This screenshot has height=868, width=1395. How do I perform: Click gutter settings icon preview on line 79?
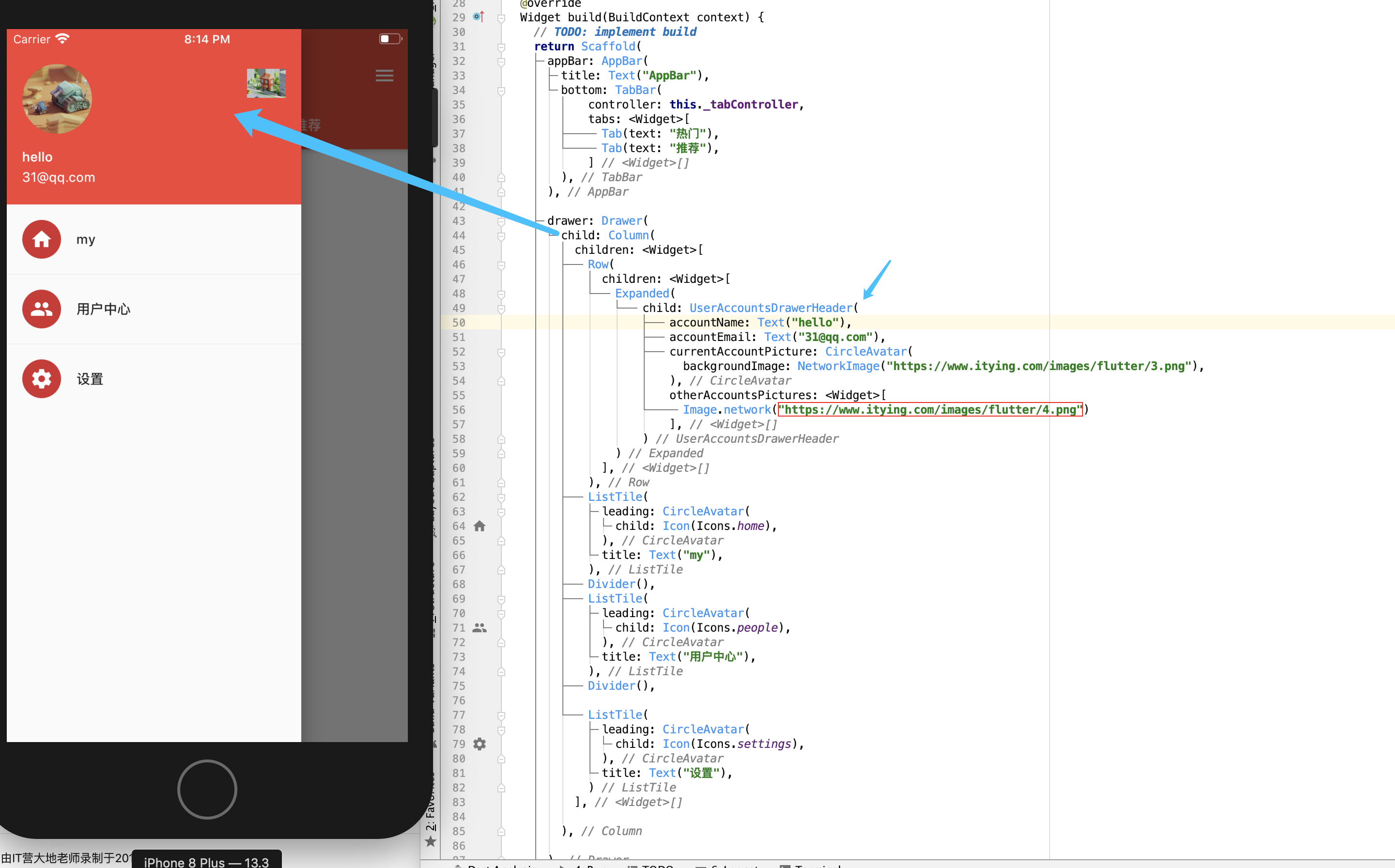(x=480, y=744)
